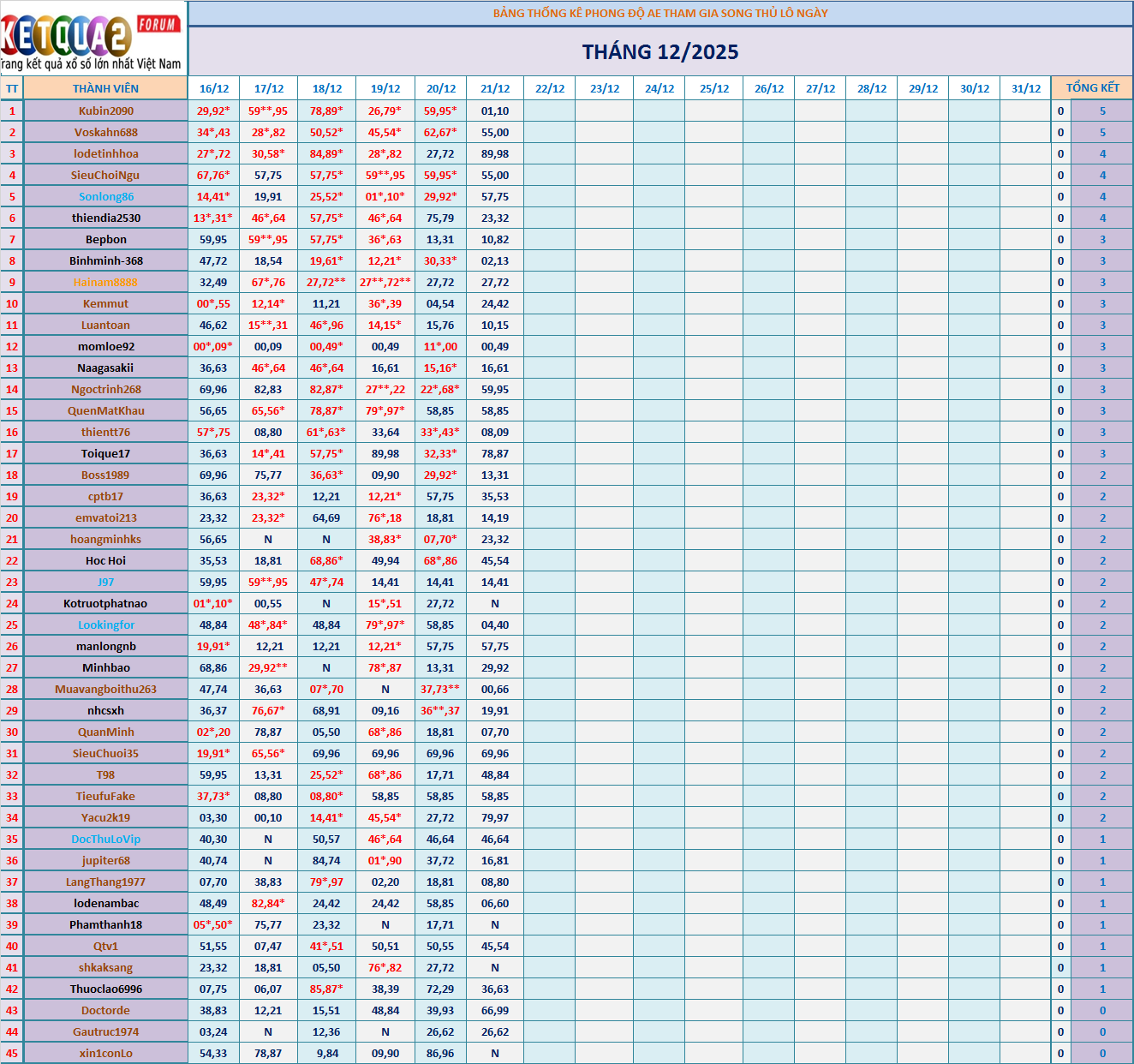The image size is (1134, 1064).
Task: Click the KETQUA2 Forum logo
Action: click(93, 39)
